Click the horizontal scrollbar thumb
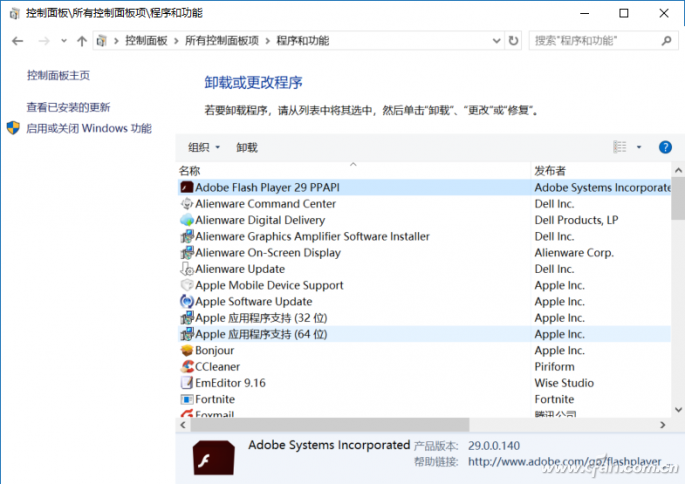The width and height of the screenshot is (685, 484). (x=330, y=425)
